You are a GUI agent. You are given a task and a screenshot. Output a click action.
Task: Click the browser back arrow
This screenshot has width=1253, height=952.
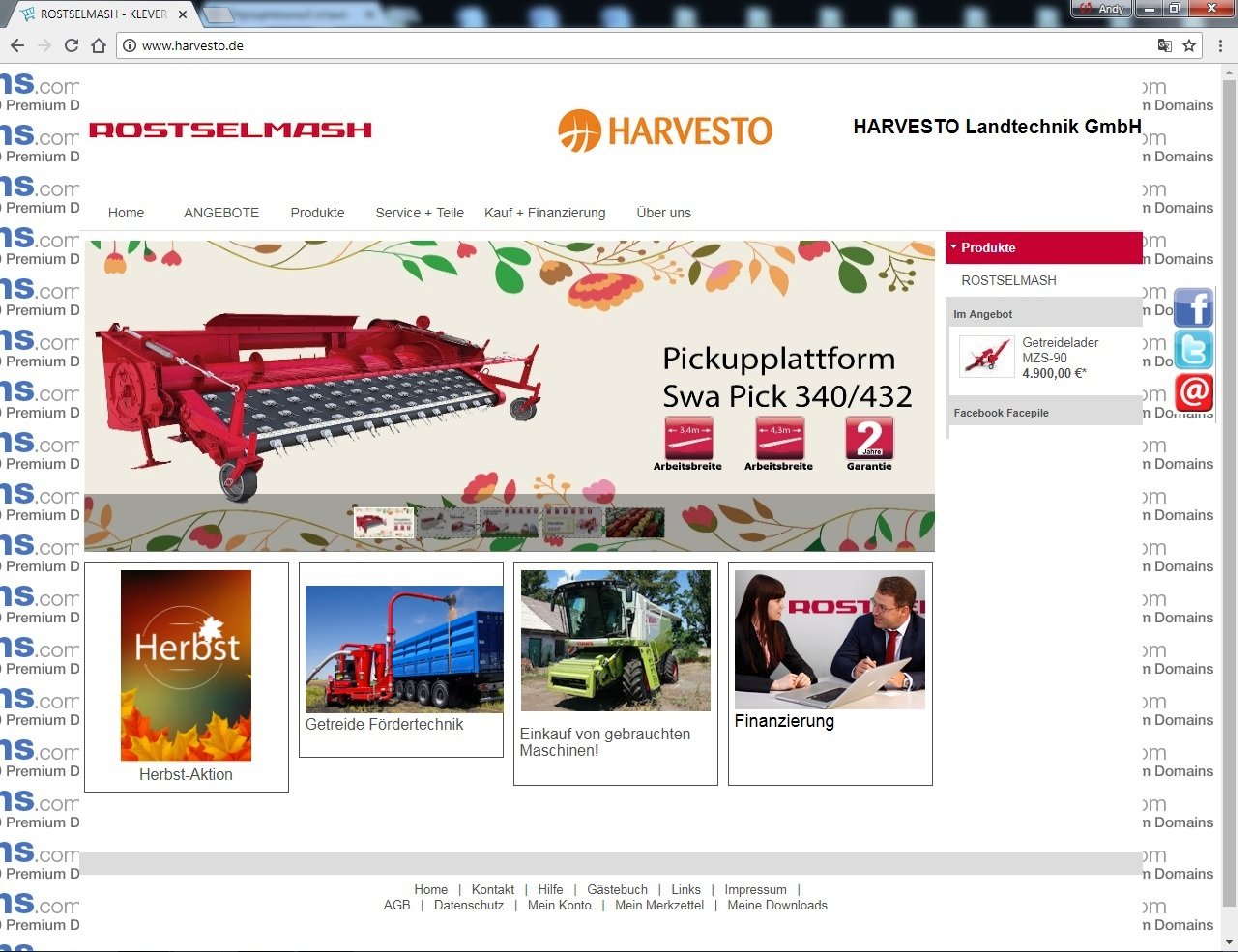pyautogui.click(x=16, y=45)
